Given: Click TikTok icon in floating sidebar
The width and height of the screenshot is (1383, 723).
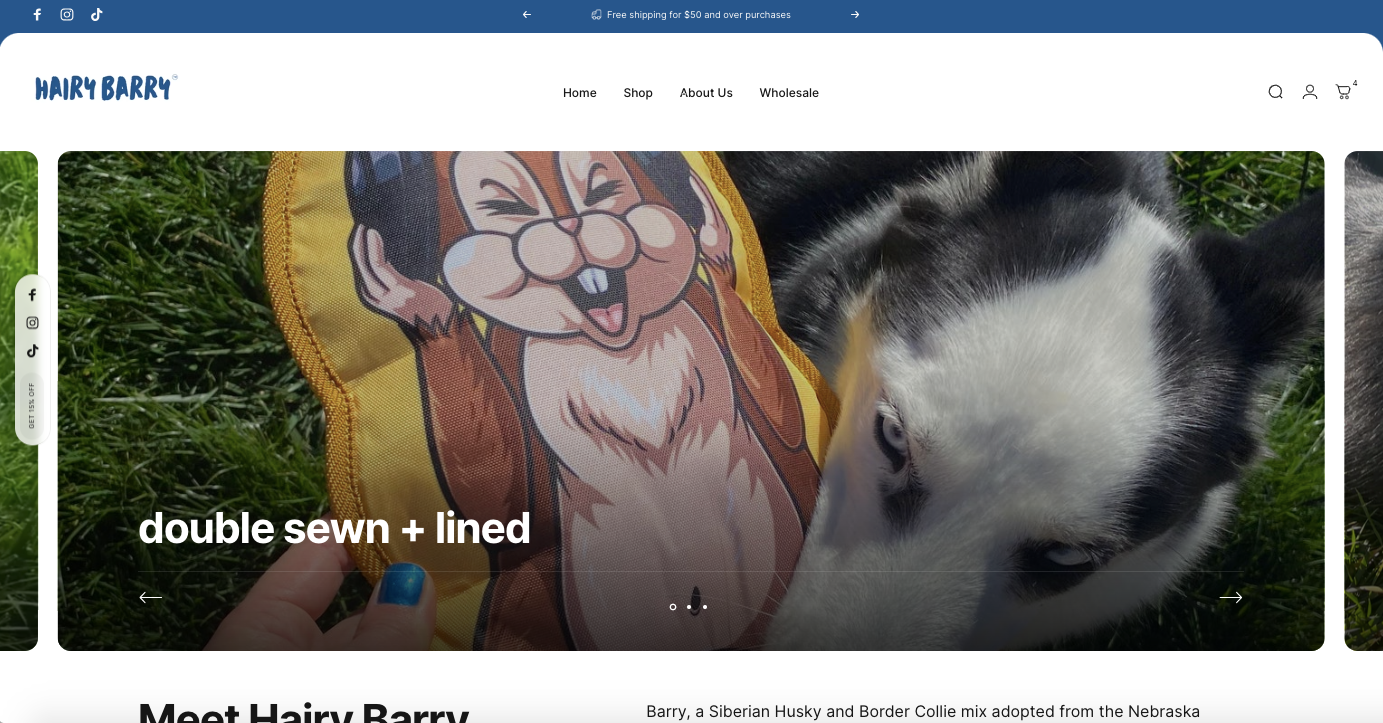Looking at the screenshot, I should pyautogui.click(x=32, y=351).
